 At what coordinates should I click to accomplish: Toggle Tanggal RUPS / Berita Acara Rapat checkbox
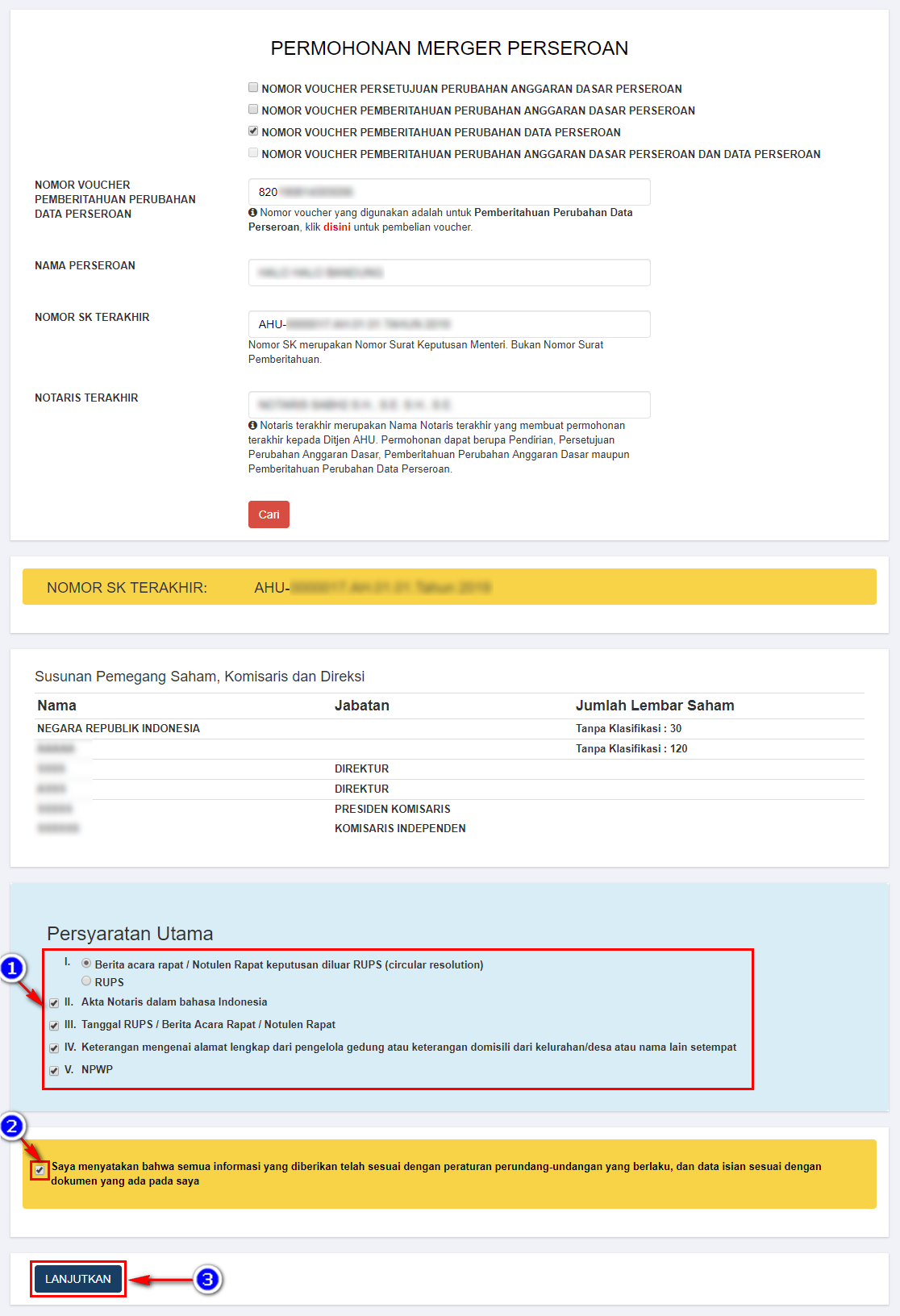(54, 1026)
